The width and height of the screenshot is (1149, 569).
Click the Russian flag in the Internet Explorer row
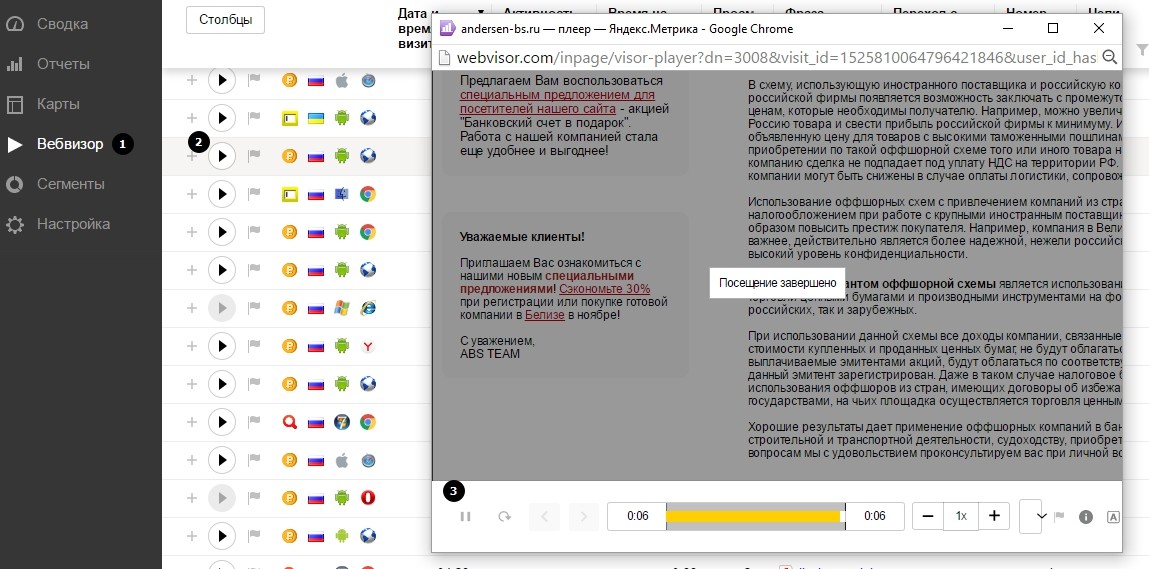point(316,308)
